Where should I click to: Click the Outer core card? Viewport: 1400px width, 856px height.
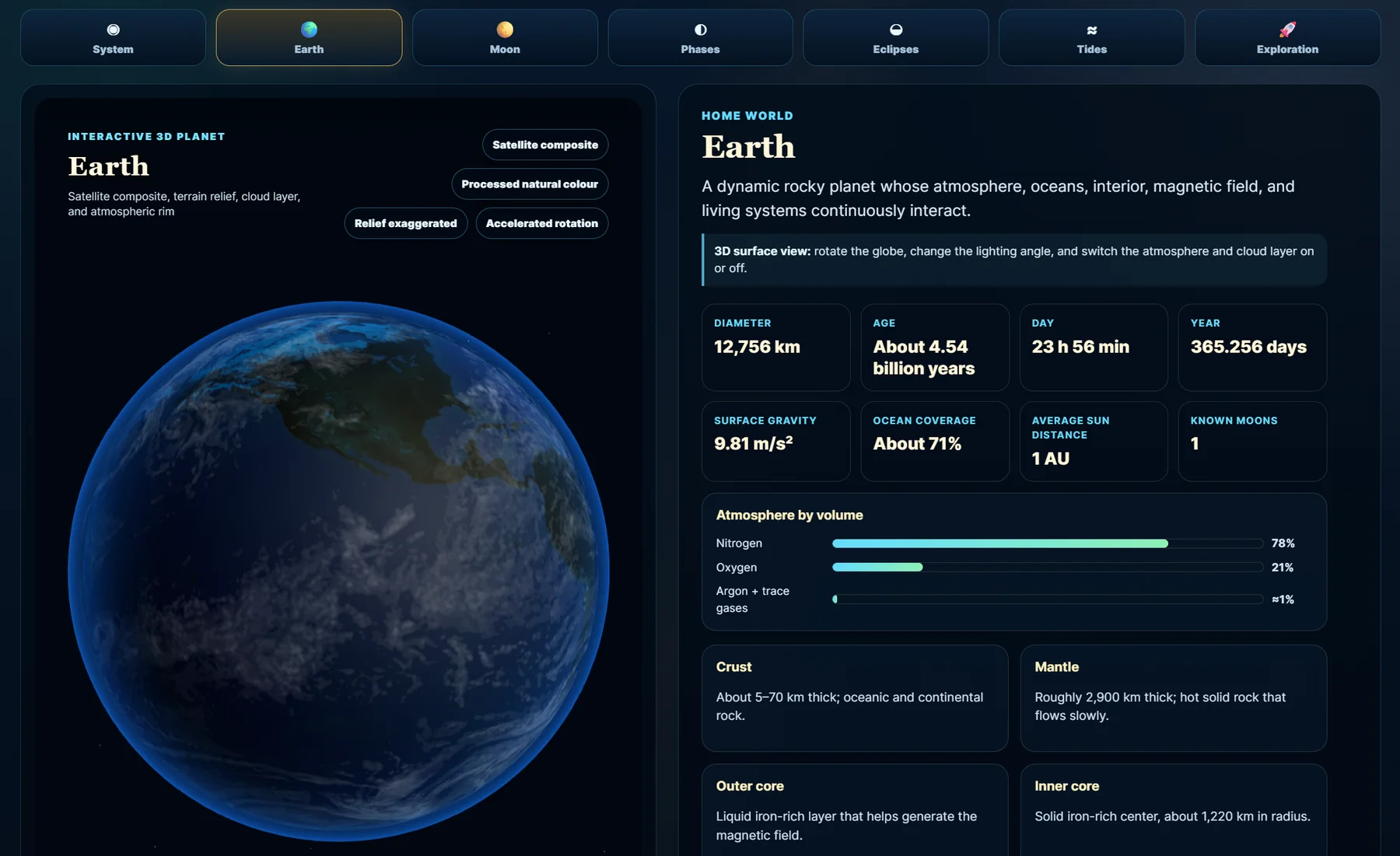point(855,810)
